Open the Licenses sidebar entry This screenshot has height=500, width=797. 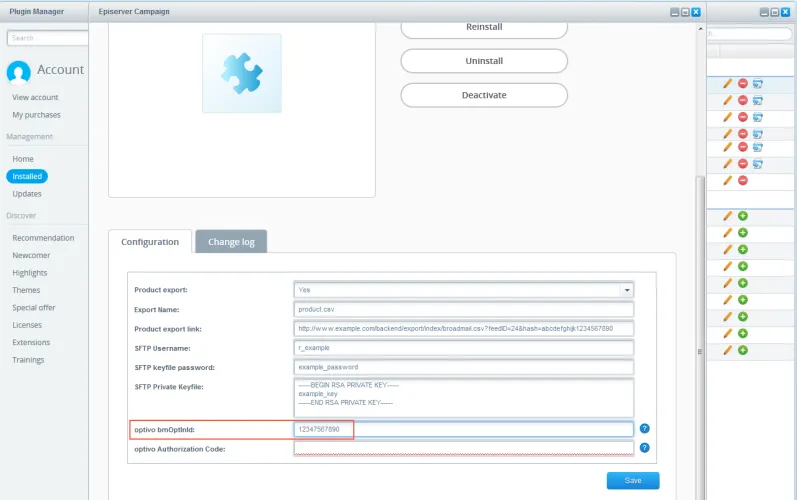tap(27, 325)
